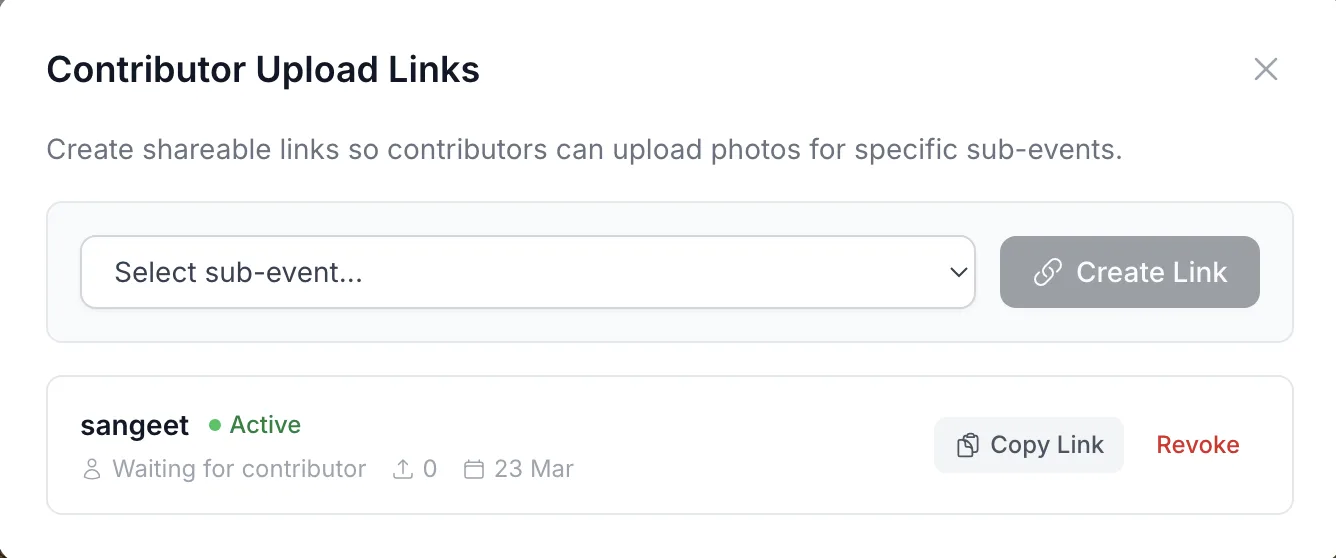Click the chain-link icon on Create Link
1336x558 pixels.
click(1047, 272)
